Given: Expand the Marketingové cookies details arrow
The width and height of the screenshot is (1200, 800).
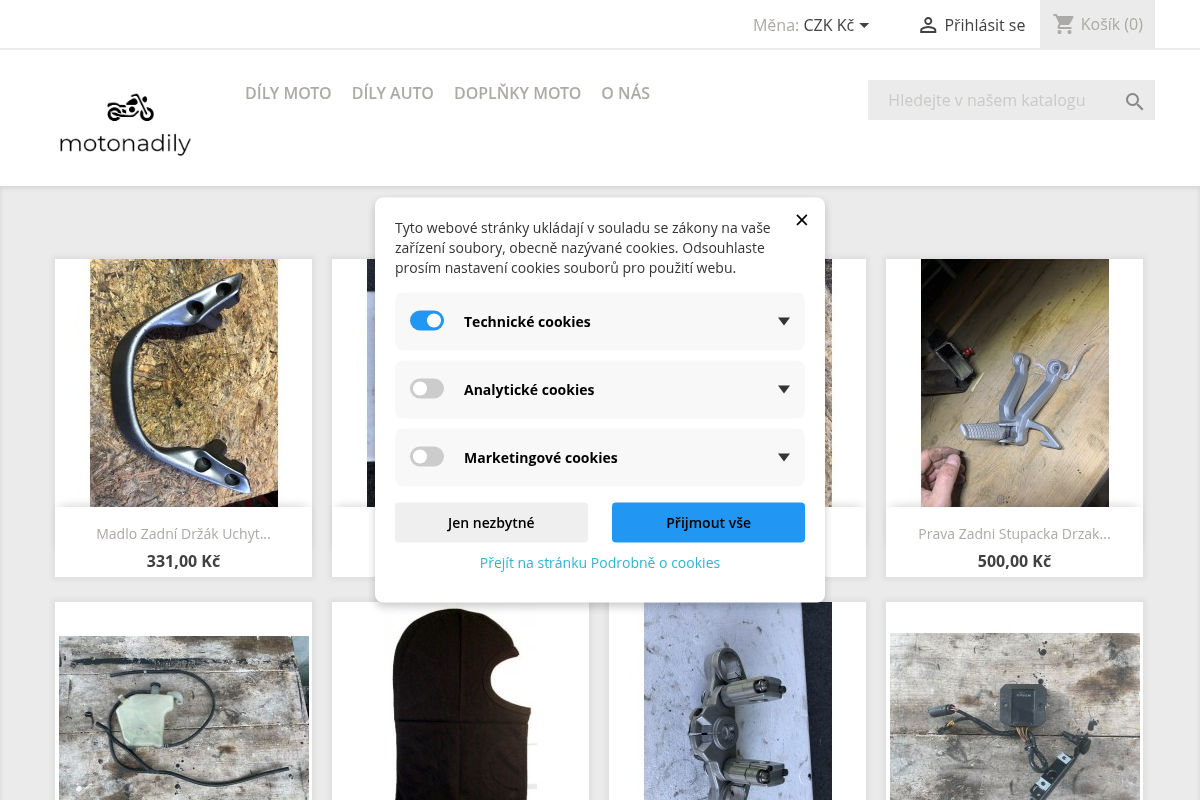Looking at the screenshot, I should [x=784, y=457].
